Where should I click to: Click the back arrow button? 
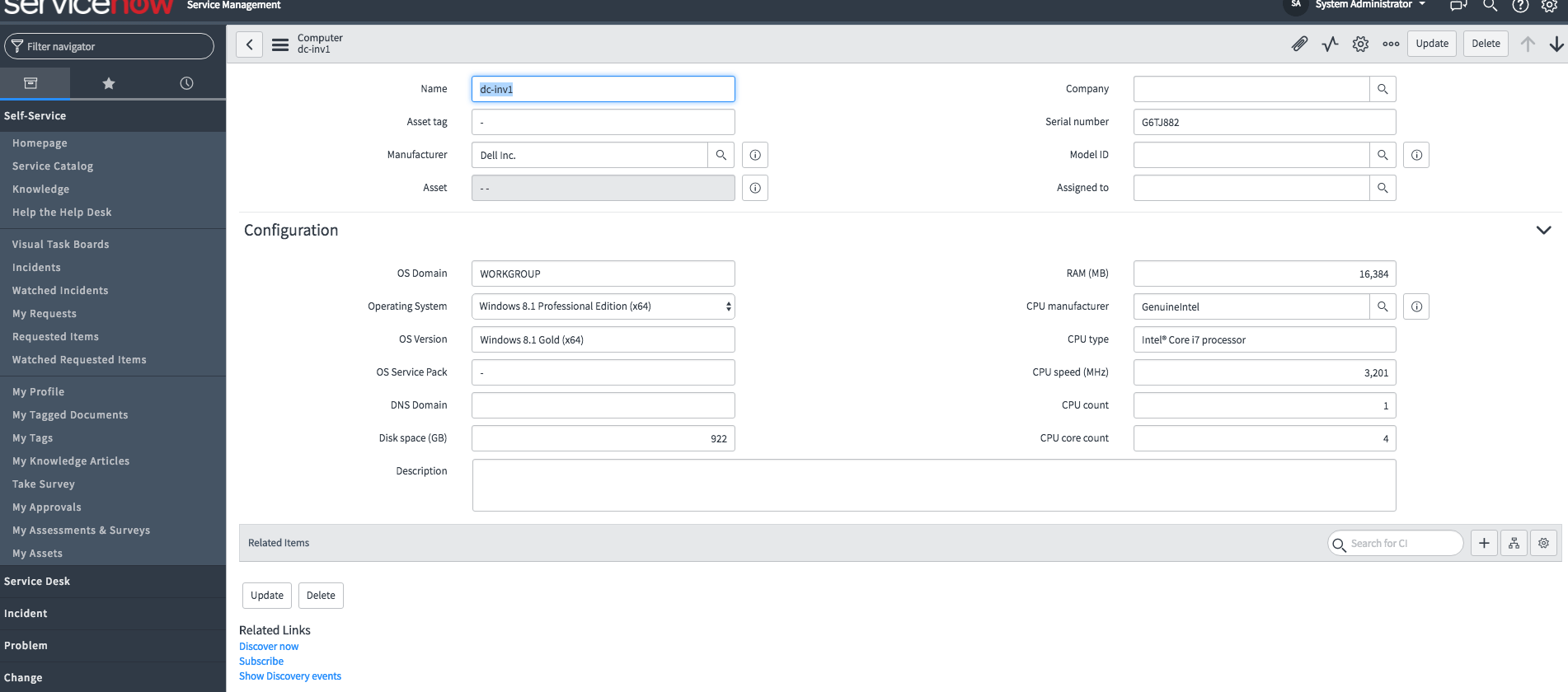pos(249,44)
